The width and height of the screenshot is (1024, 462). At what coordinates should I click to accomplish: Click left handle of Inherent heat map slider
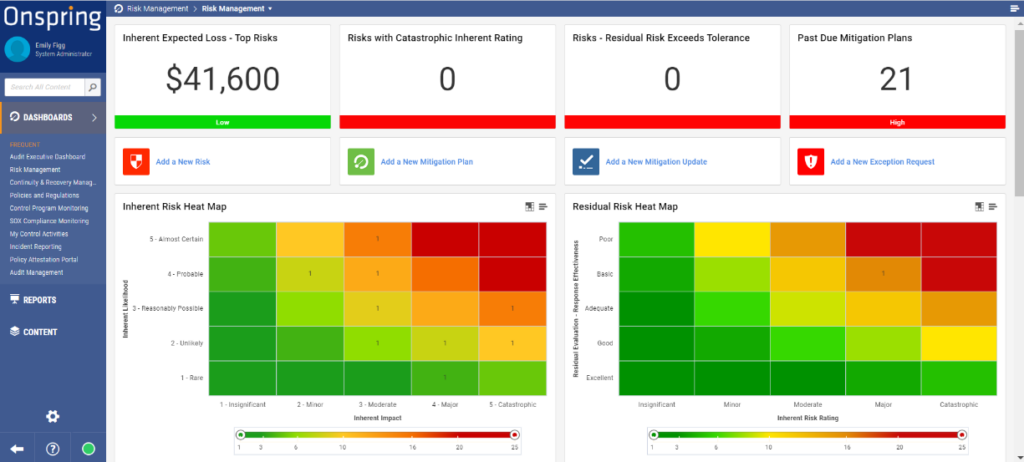[240, 435]
